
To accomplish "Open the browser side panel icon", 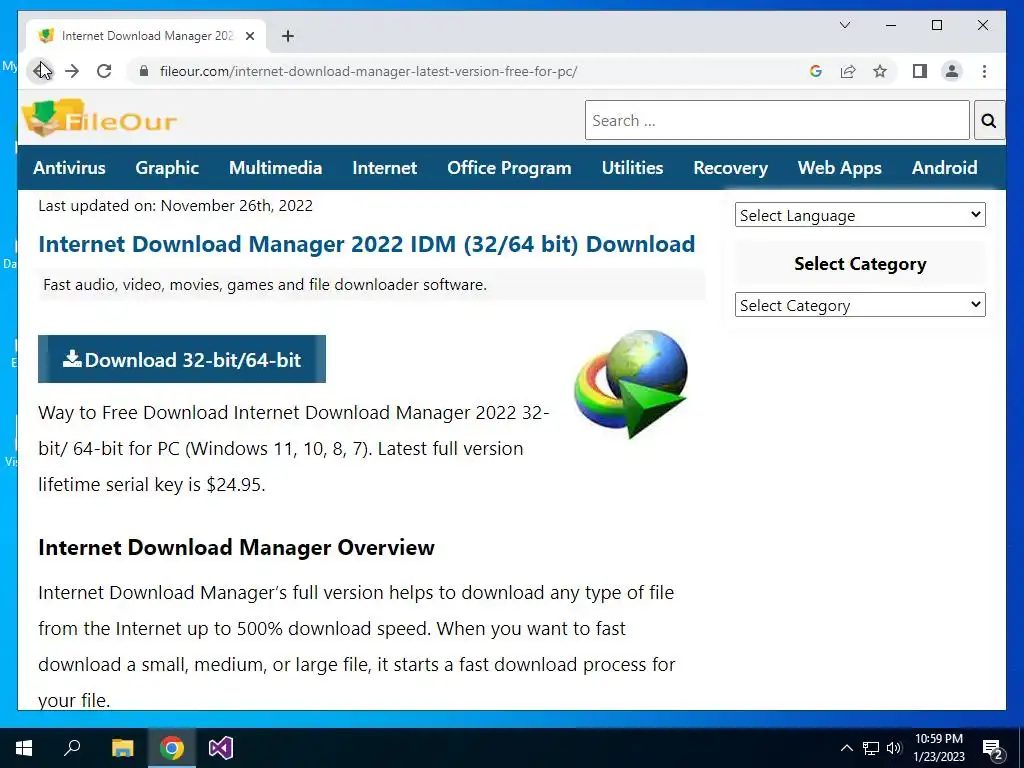I will (x=920, y=71).
